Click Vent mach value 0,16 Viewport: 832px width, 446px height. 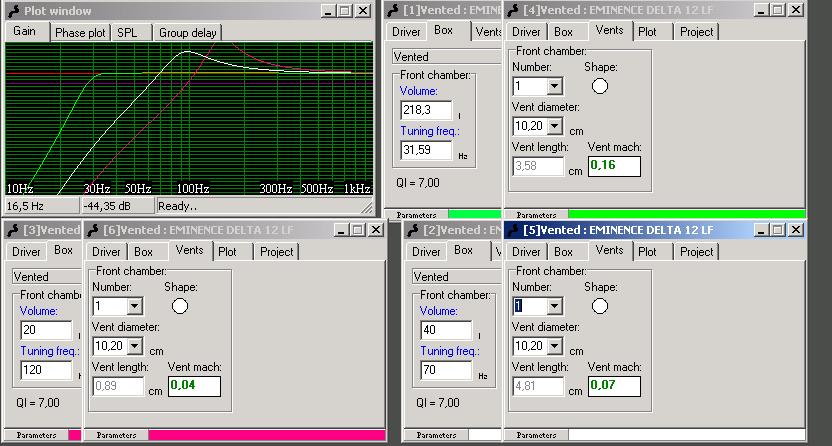coord(614,166)
